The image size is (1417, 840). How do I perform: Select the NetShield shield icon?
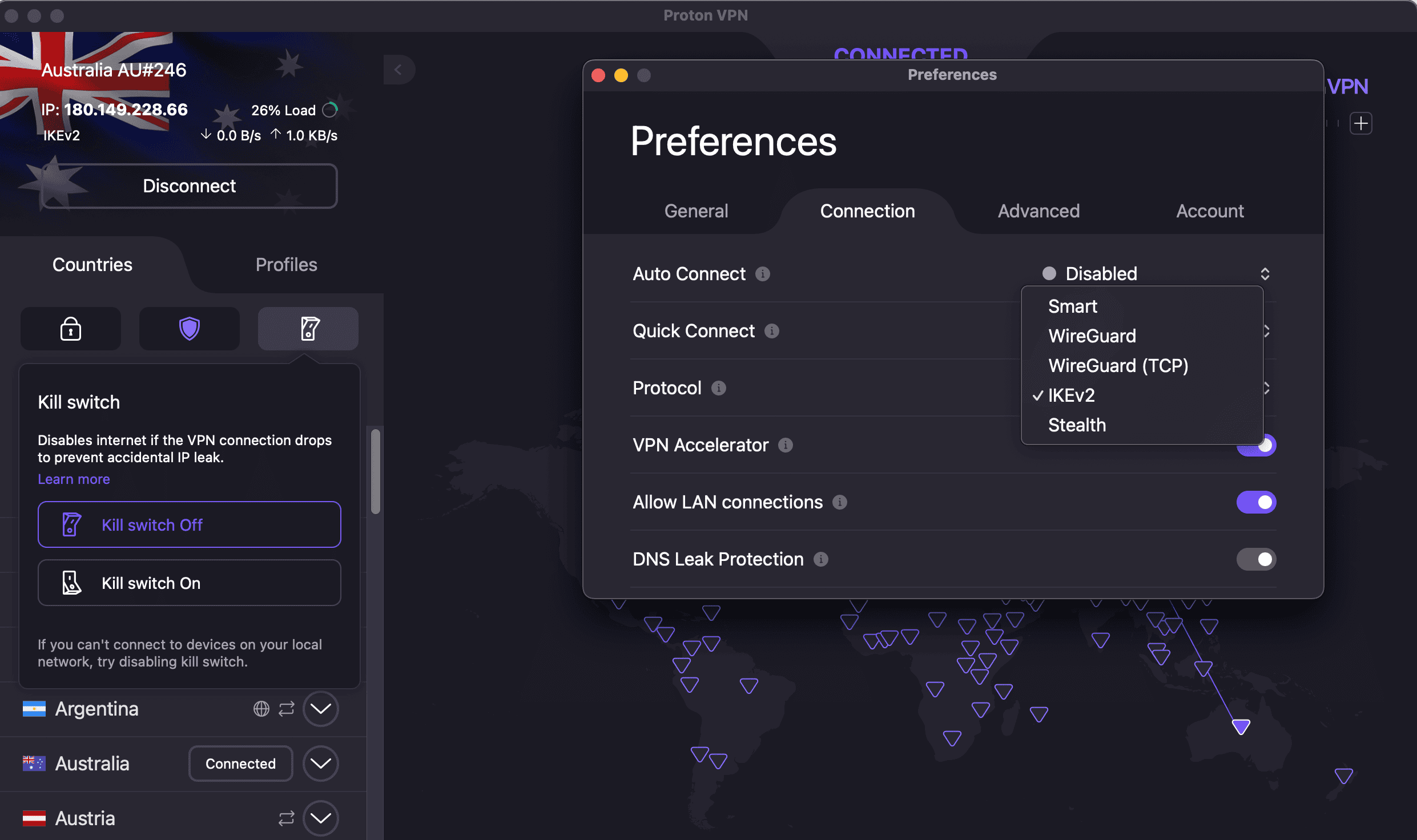(x=189, y=328)
